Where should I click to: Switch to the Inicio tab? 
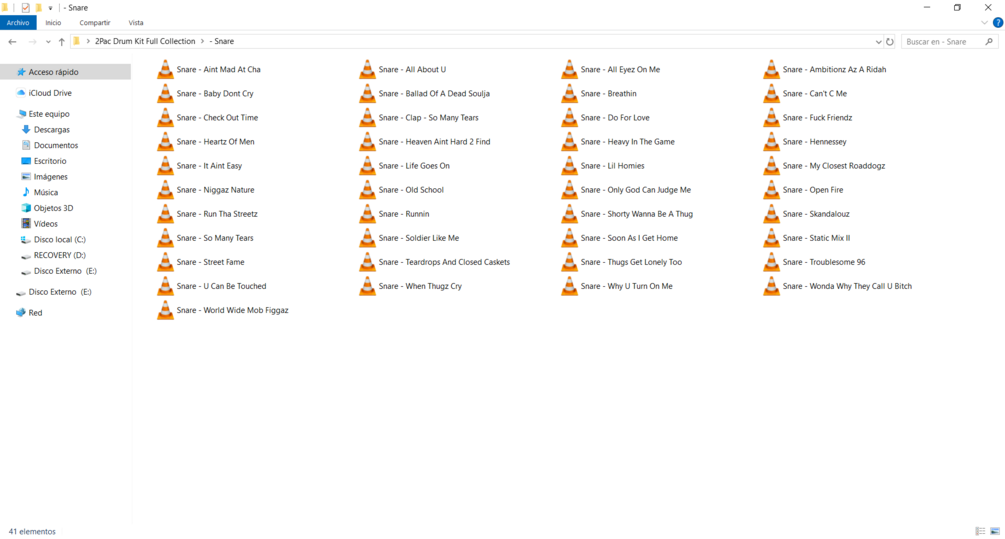[x=53, y=22]
